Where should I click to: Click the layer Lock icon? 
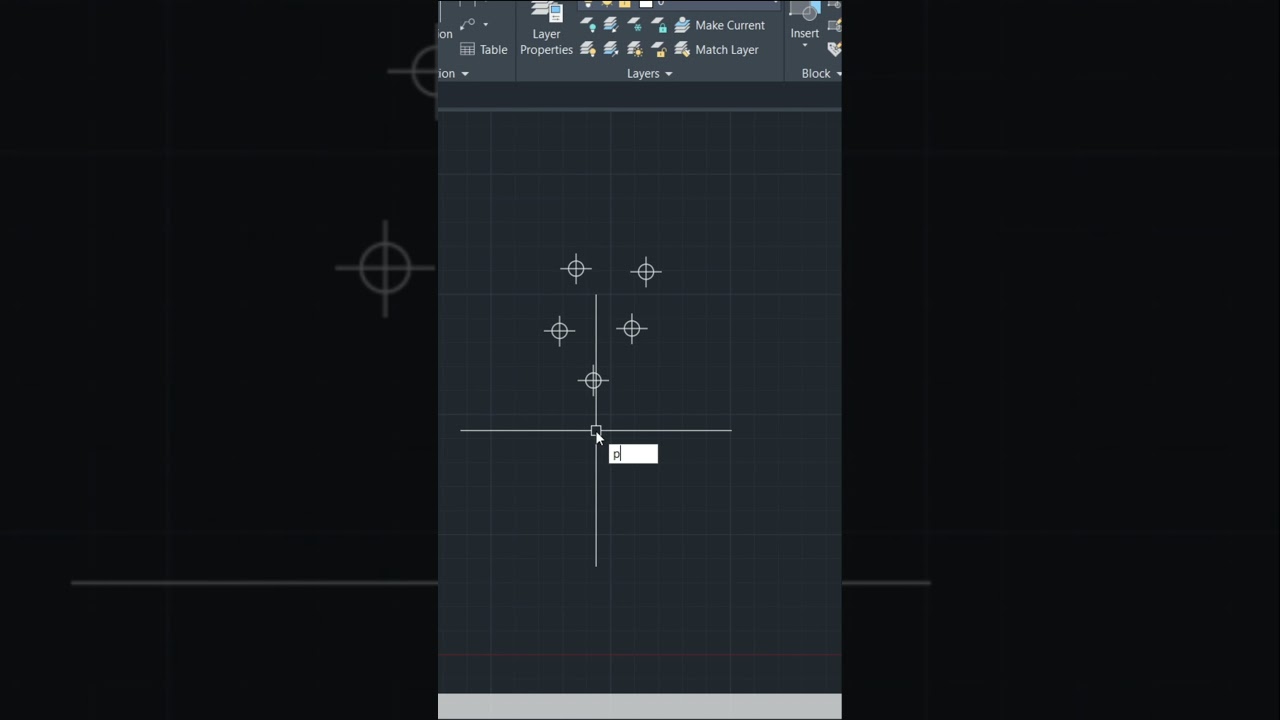659,25
